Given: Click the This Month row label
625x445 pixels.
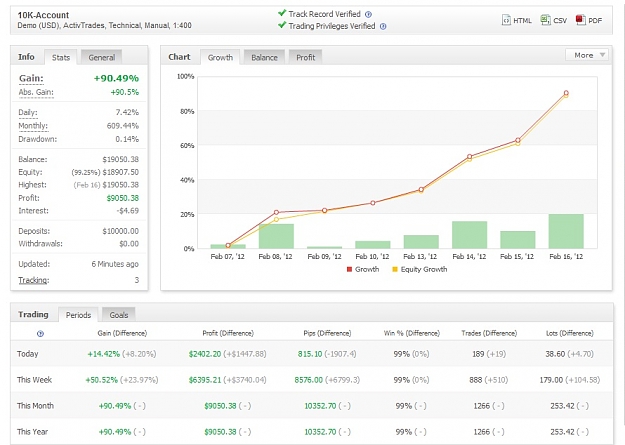Looking at the screenshot, I should pyautogui.click(x=35, y=406).
